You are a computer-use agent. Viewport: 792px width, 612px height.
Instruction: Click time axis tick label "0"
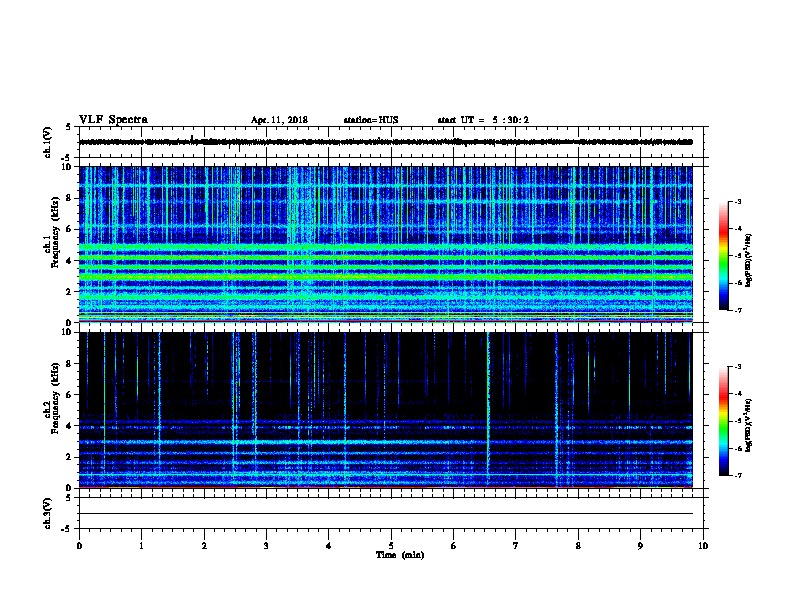[x=79, y=545]
